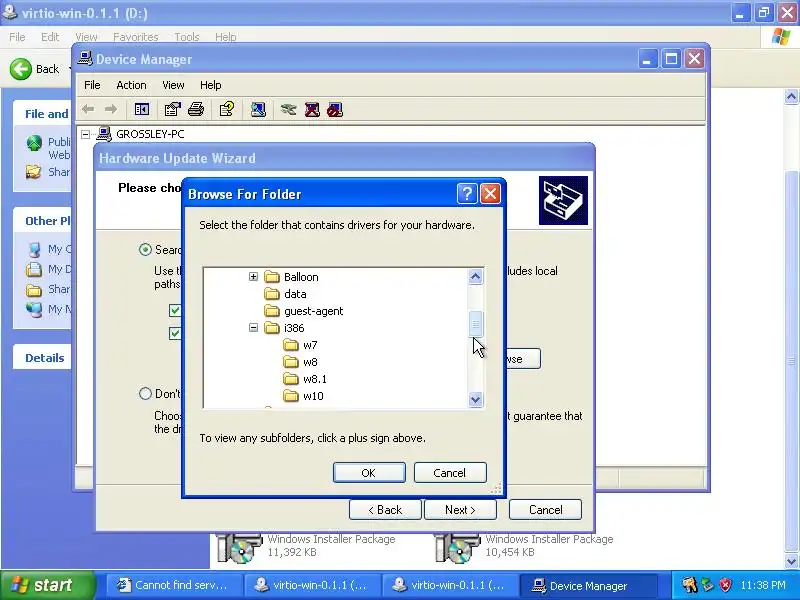Click the GROSSLEY-PC computer name label

click(x=150, y=134)
